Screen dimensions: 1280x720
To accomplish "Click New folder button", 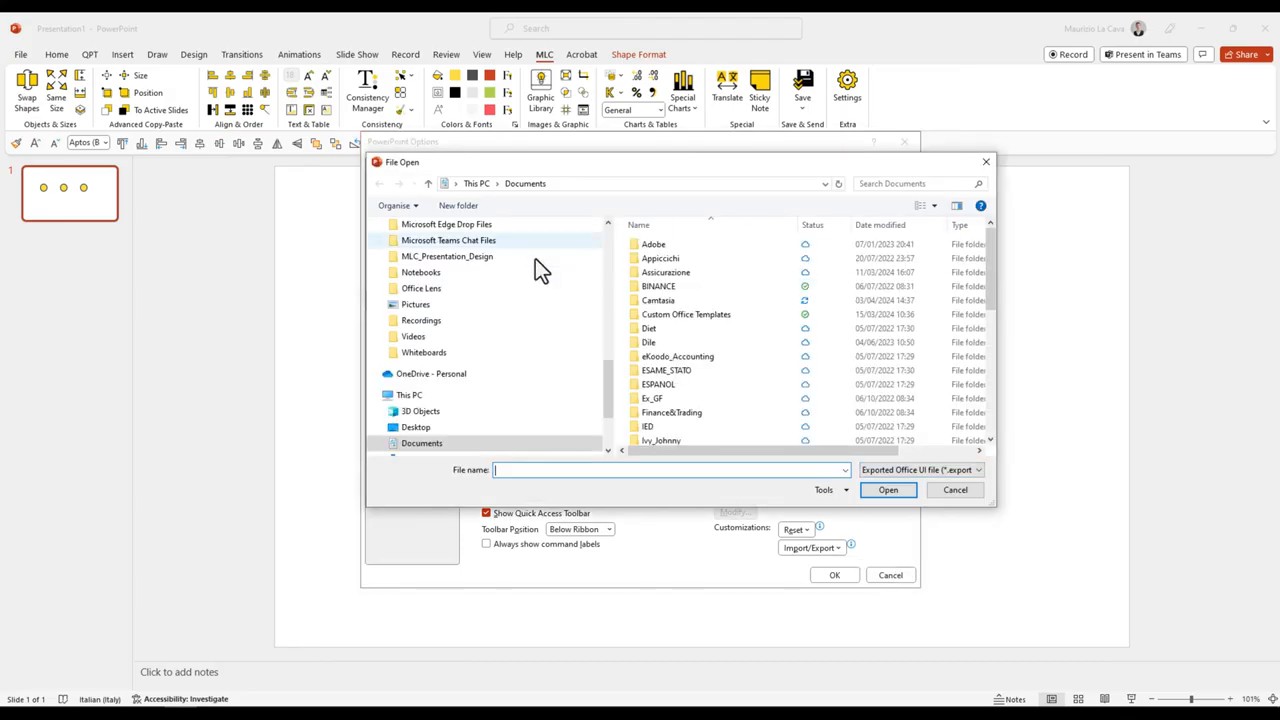I will pyautogui.click(x=458, y=206).
